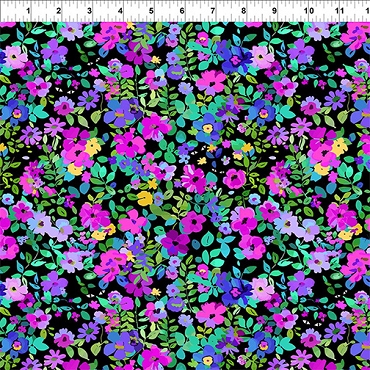Screen dimensions: 370x370
Task: Click the number 6 on the ruler
Action: (182, 11)
